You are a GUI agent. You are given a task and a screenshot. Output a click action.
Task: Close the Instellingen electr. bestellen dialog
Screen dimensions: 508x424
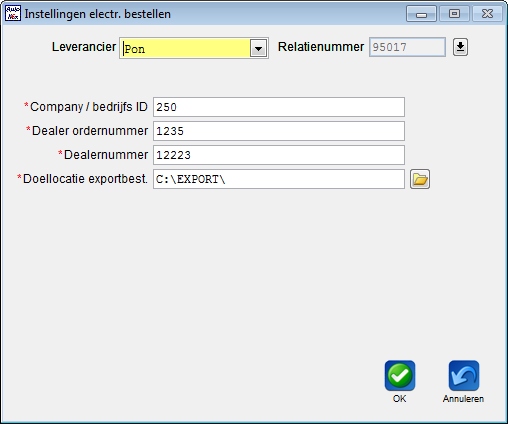tap(487, 14)
